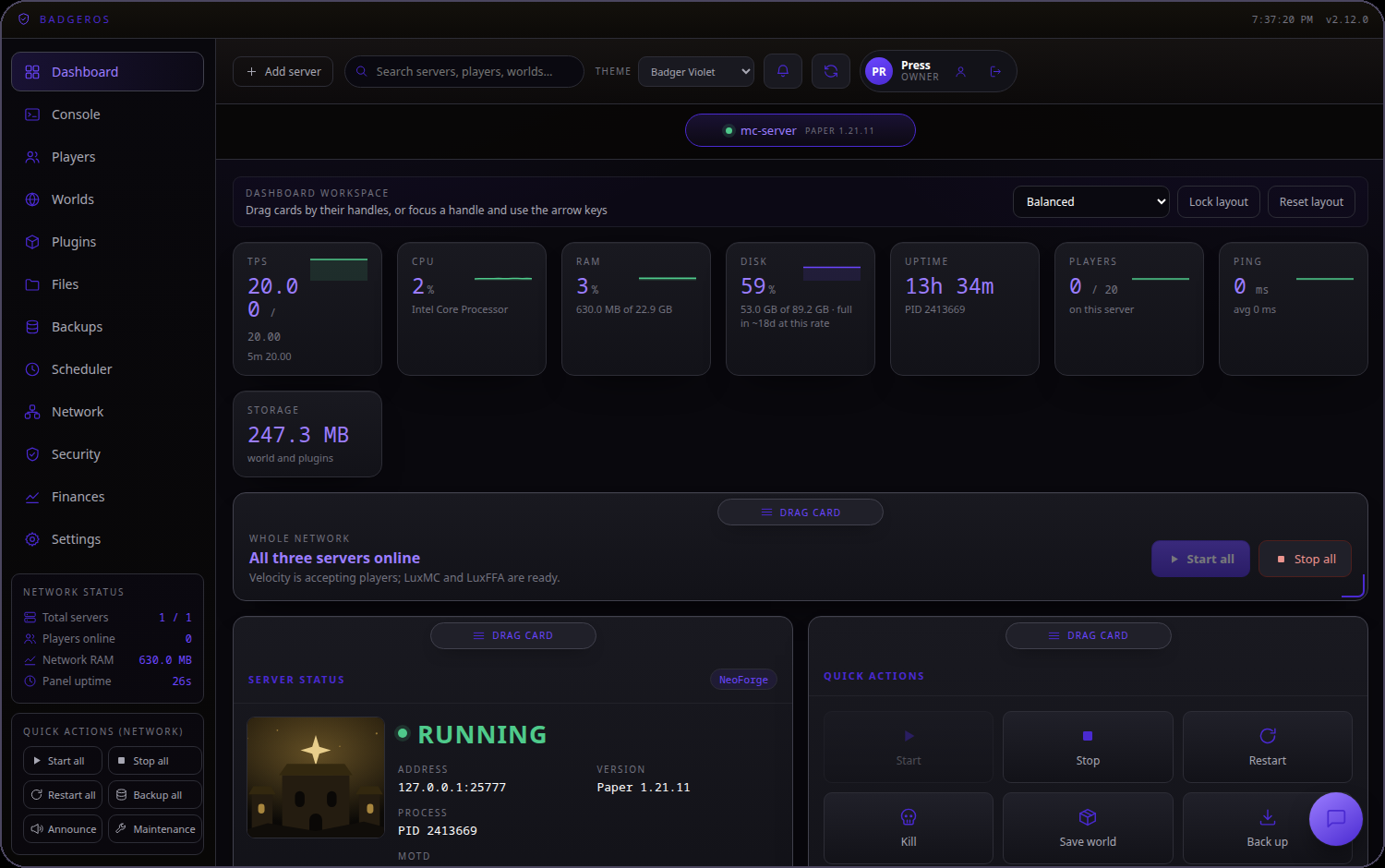Click the Maintenance button
This screenshot has height=868, width=1385.
coord(155,829)
